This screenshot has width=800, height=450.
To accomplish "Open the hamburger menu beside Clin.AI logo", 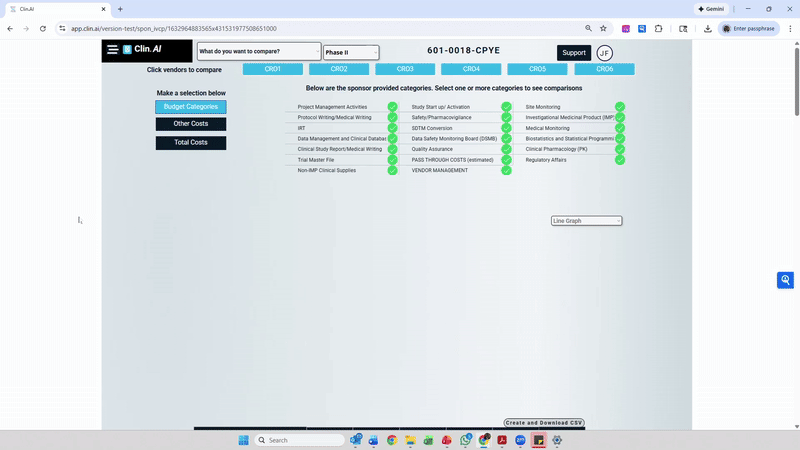I will click(112, 49).
